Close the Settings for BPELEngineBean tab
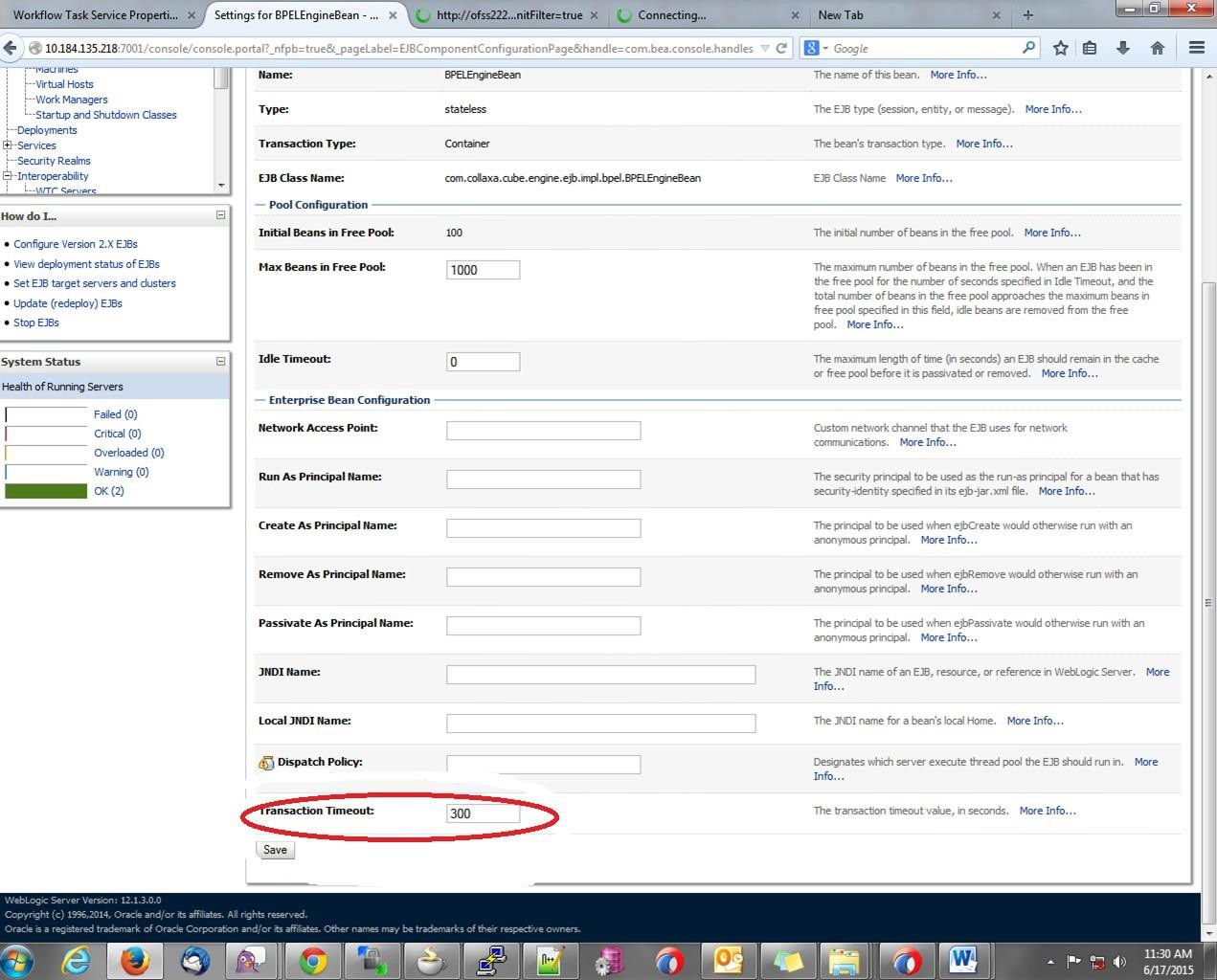The width and height of the screenshot is (1217, 980). point(393,15)
